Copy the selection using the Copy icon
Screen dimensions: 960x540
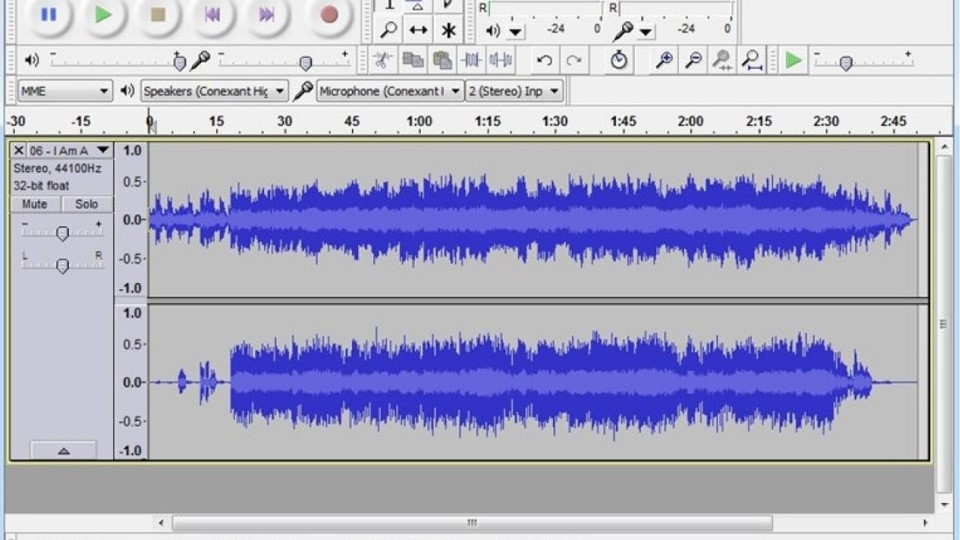[413, 60]
